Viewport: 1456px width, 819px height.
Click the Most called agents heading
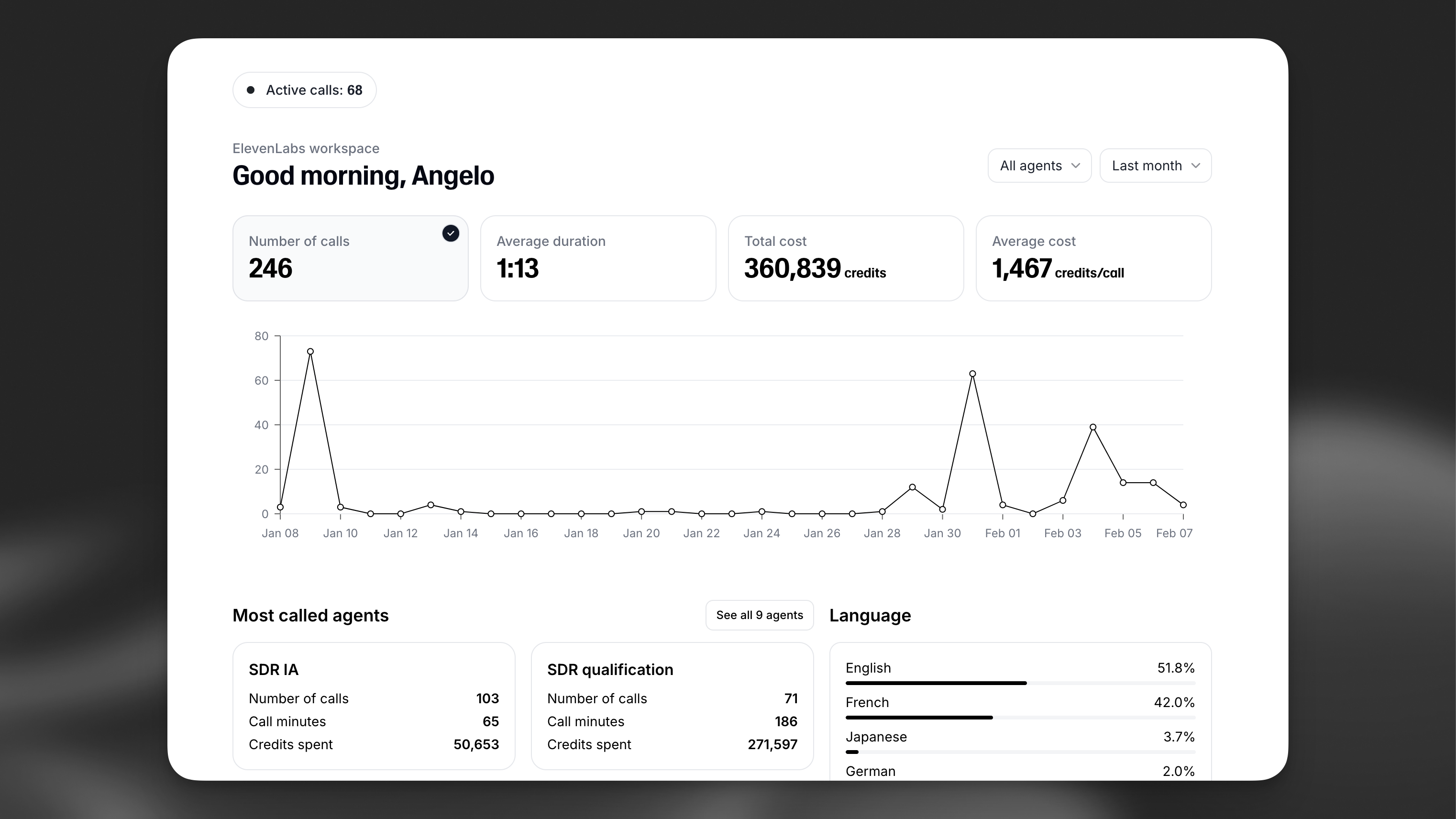310,616
